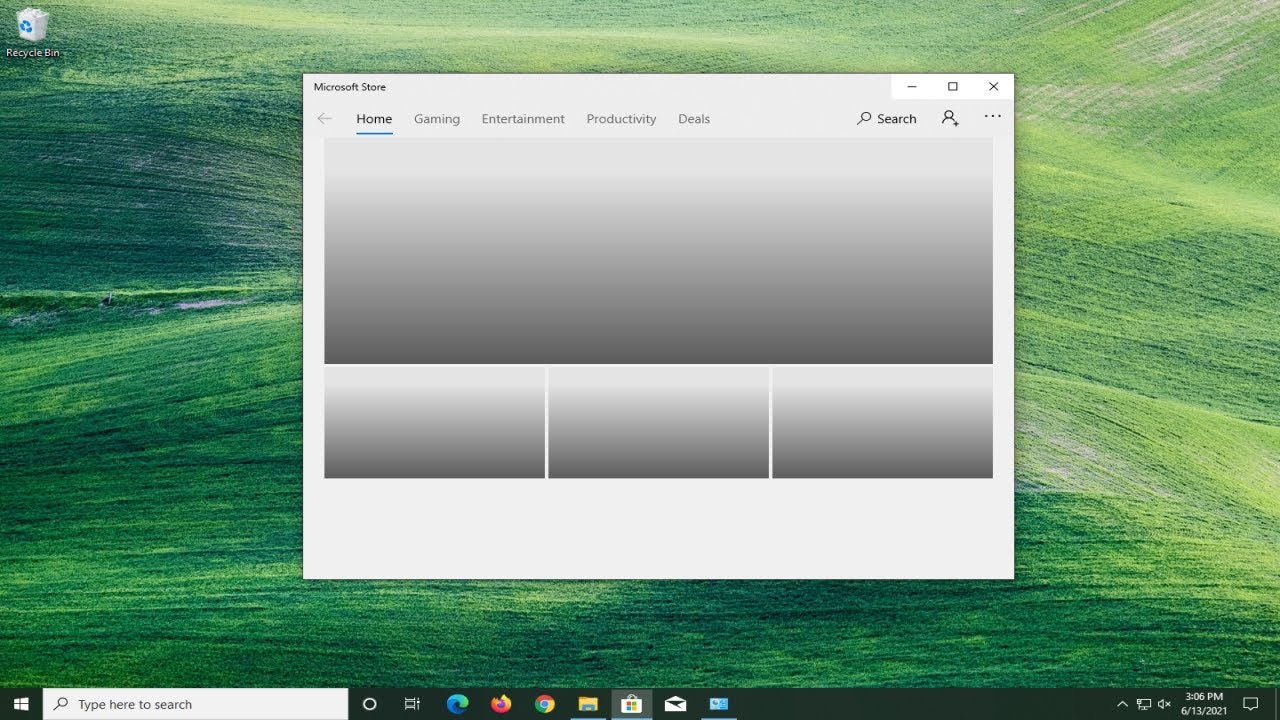The width and height of the screenshot is (1280, 720).
Task: Open Task View on the taskbar
Action: tap(412, 704)
